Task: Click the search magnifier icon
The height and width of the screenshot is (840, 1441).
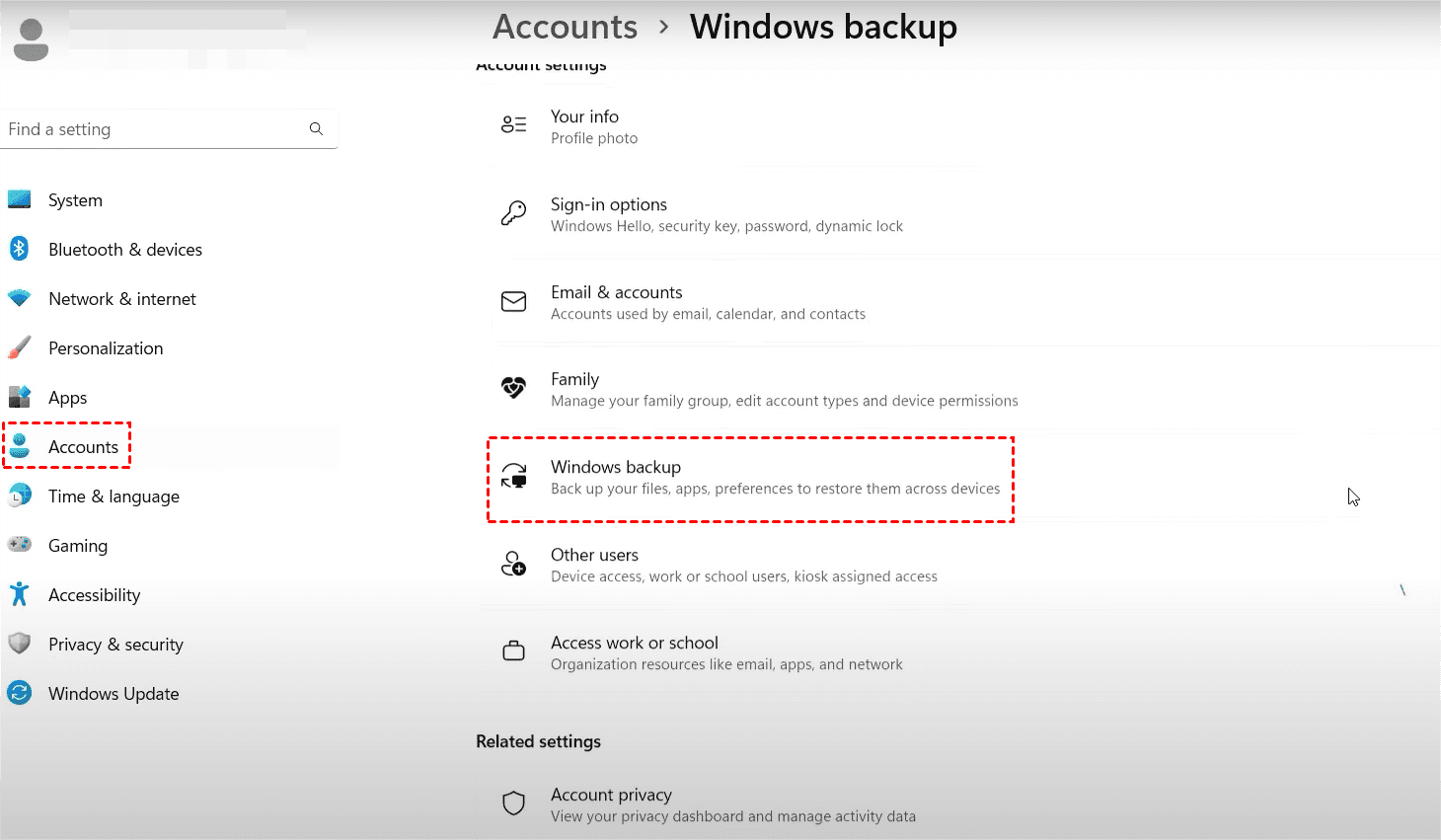Action: (316, 129)
